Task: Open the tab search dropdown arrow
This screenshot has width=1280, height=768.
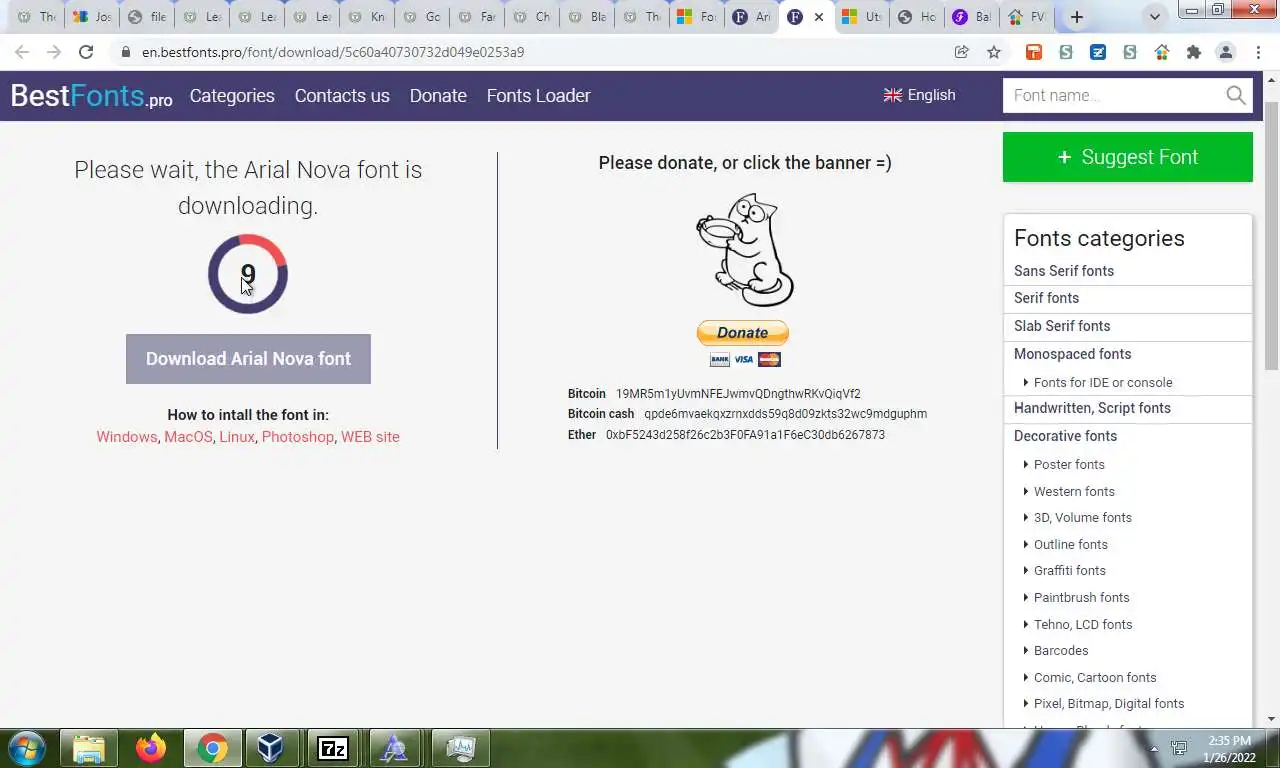Action: (1155, 17)
